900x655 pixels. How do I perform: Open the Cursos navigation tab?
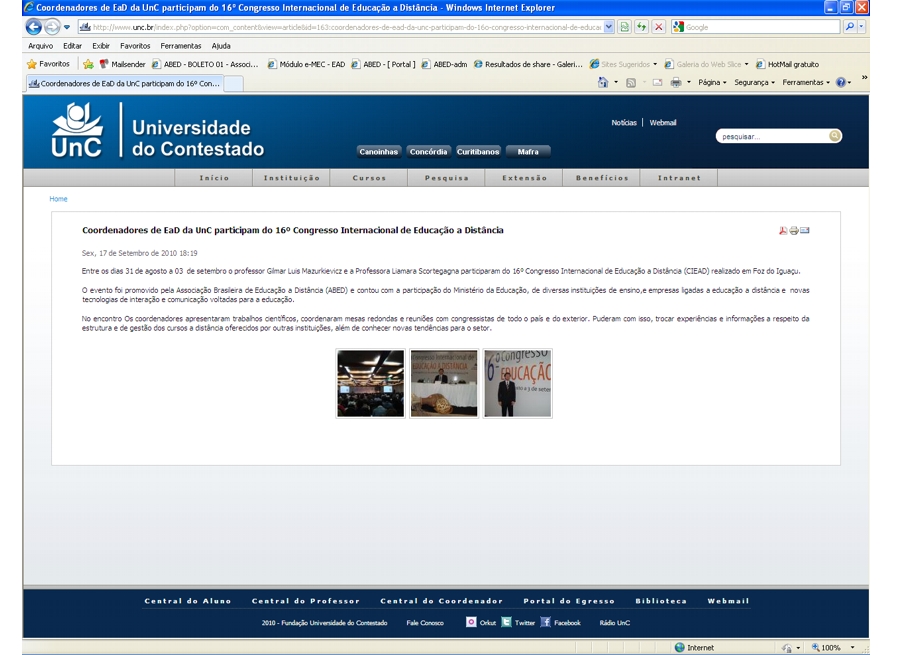pyautogui.click(x=369, y=178)
